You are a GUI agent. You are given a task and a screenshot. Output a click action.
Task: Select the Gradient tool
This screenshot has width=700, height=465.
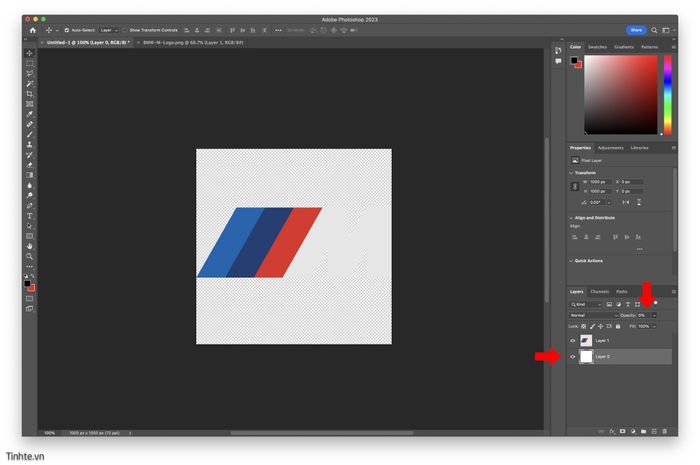[29, 175]
